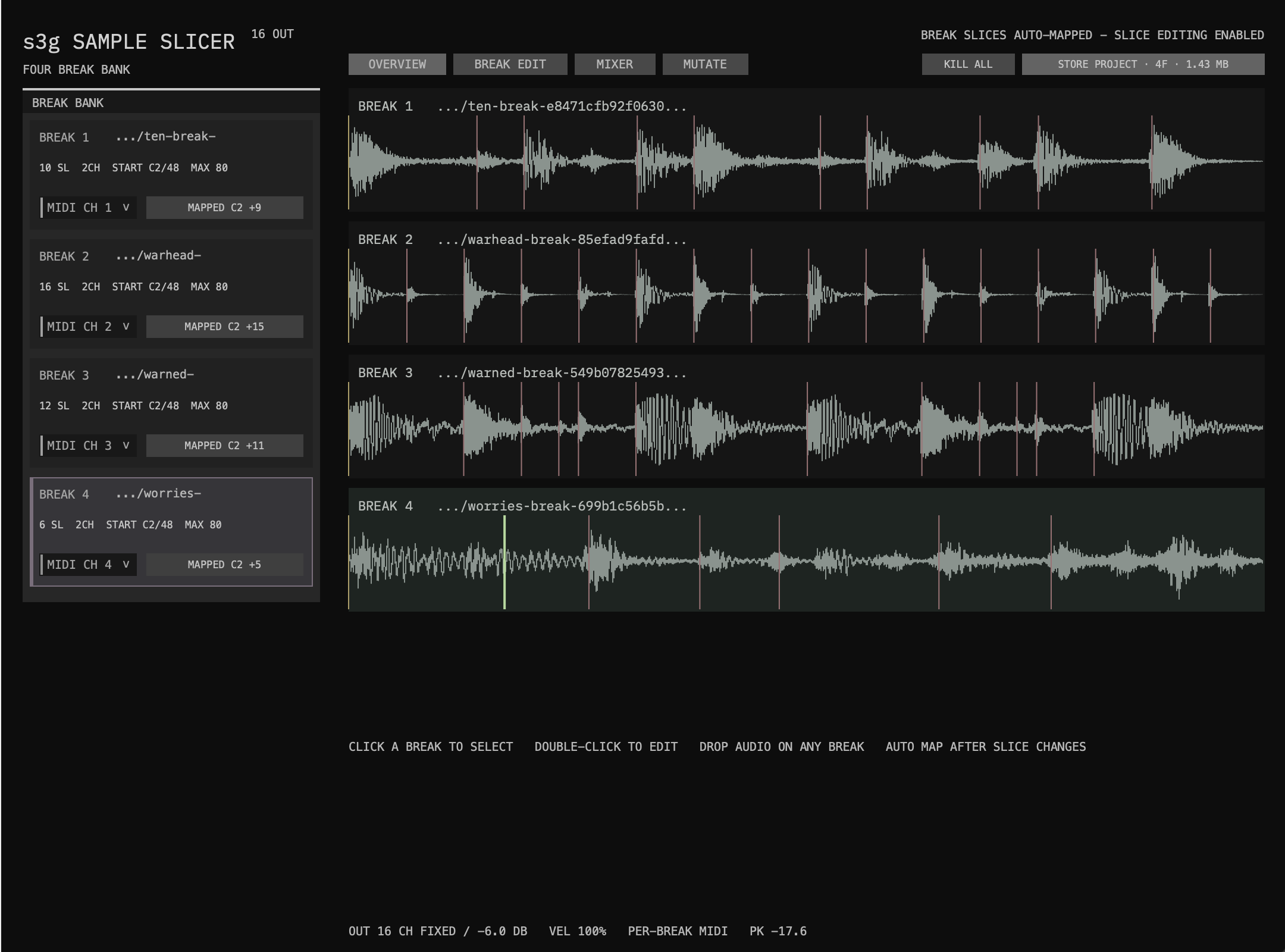Click the last slice marker in BREAK 4 waveform
This screenshot has height=952, width=1285.
click(1051, 562)
